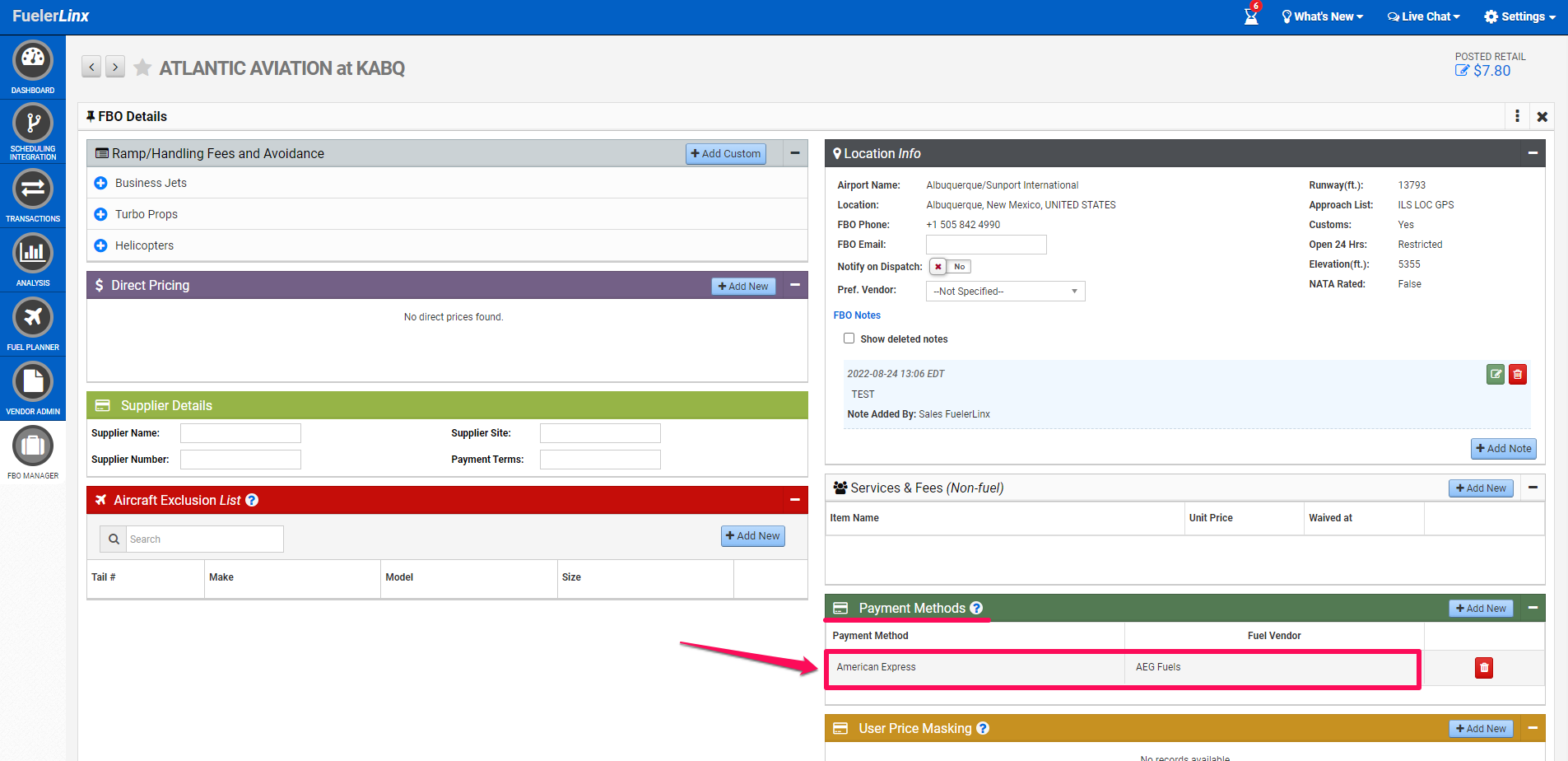Viewport: 1568px width, 761px height.
Task: Delete the TEST FBO note
Action: 1518,375
